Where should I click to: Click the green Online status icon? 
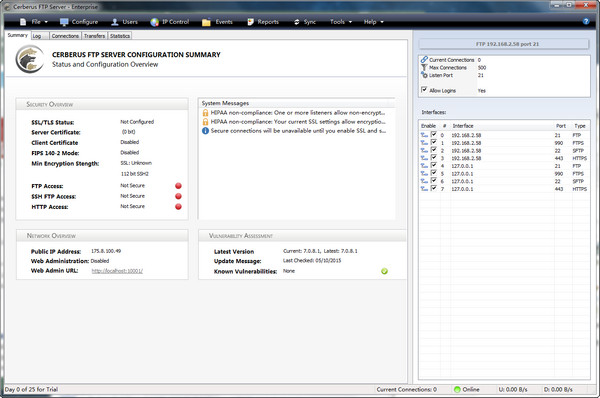(457, 390)
